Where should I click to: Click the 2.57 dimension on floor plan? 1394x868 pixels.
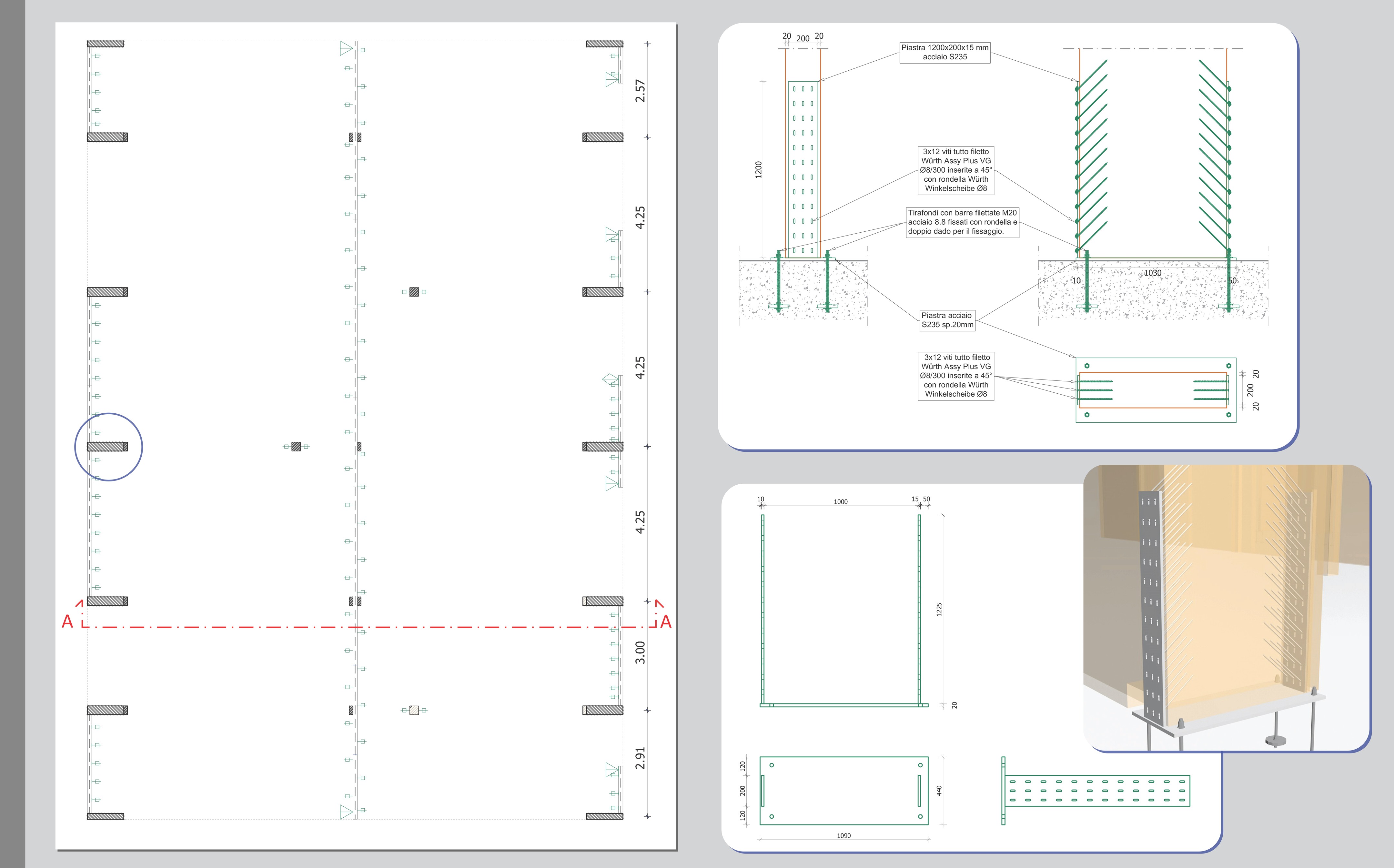point(640,91)
